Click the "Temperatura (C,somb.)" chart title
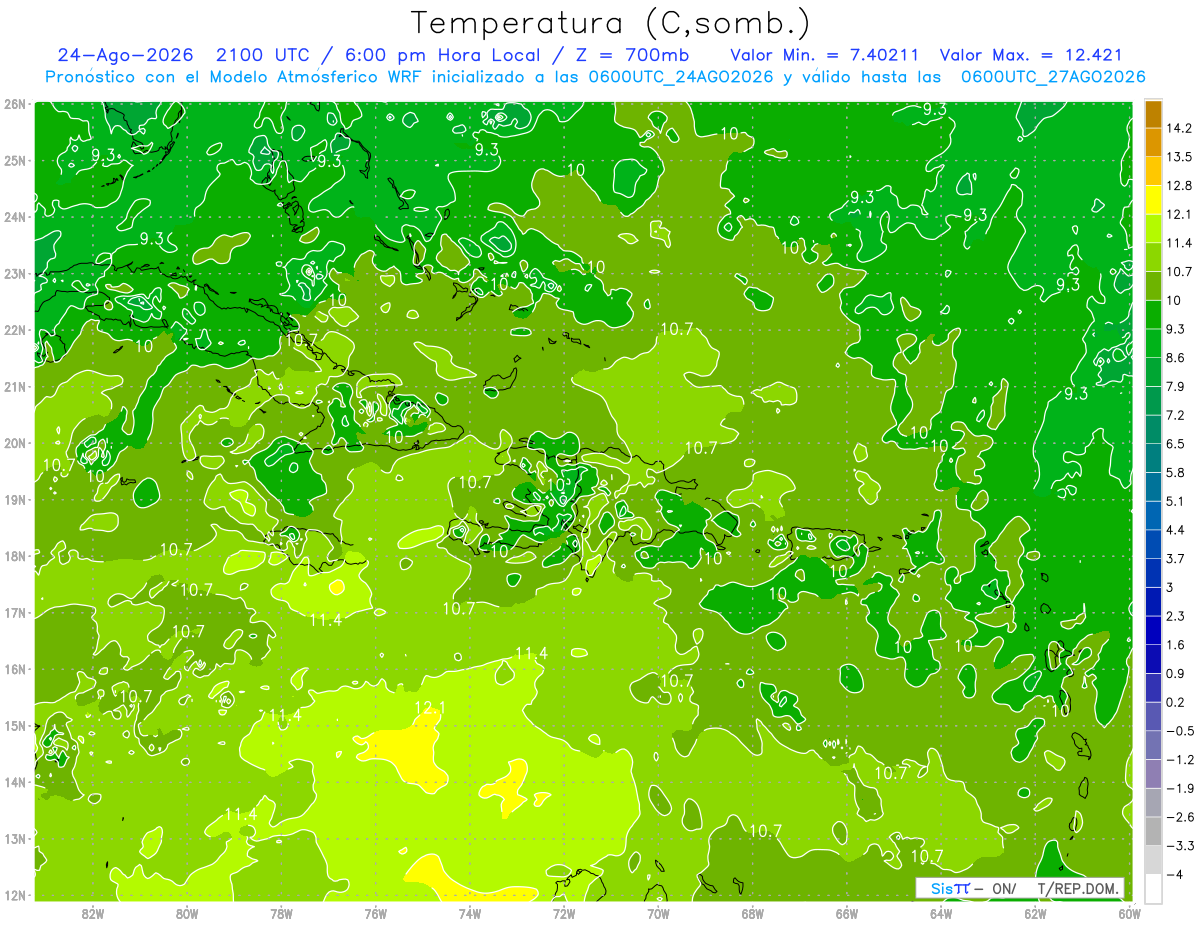The image size is (1200, 927). [x=610, y=22]
